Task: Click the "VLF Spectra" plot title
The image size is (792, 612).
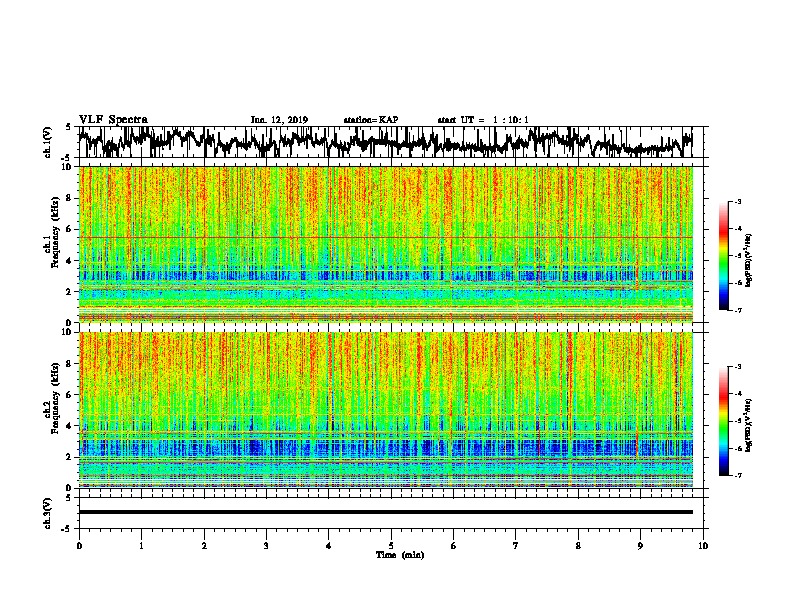Action: point(113,119)
